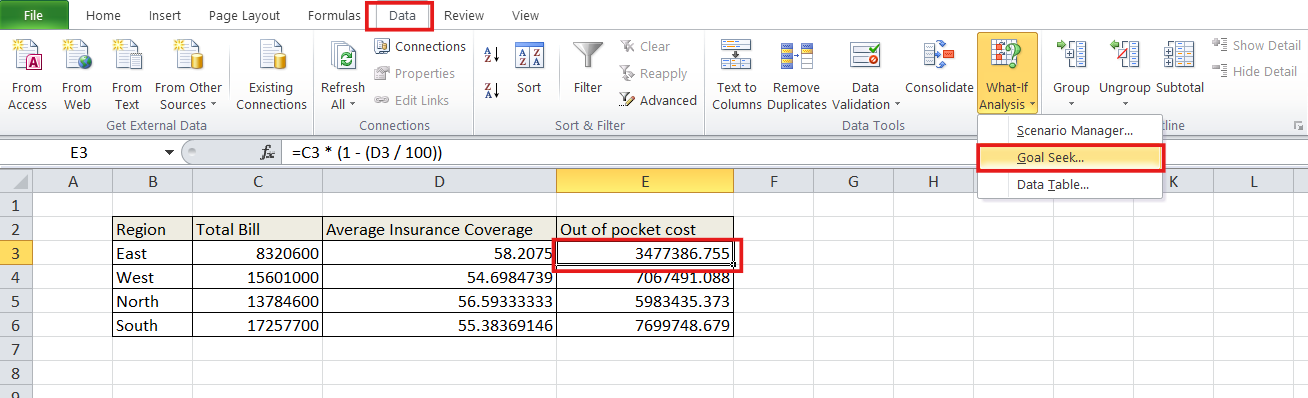Select cell with 3477386.755
Image resolution: width=1308 pixels, height=398 pixels.
(645, 253)
